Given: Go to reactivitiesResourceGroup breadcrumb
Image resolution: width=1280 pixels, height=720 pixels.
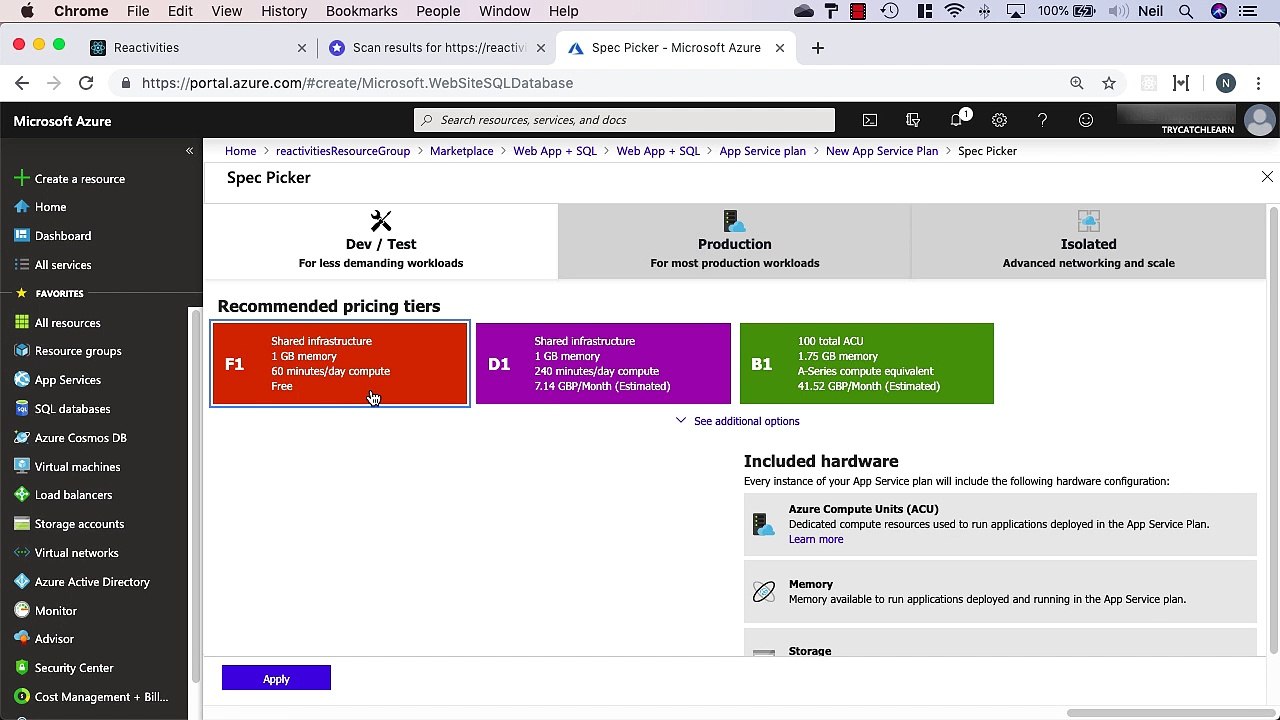Looking at the screenshot, I should [x=343, y=151].
